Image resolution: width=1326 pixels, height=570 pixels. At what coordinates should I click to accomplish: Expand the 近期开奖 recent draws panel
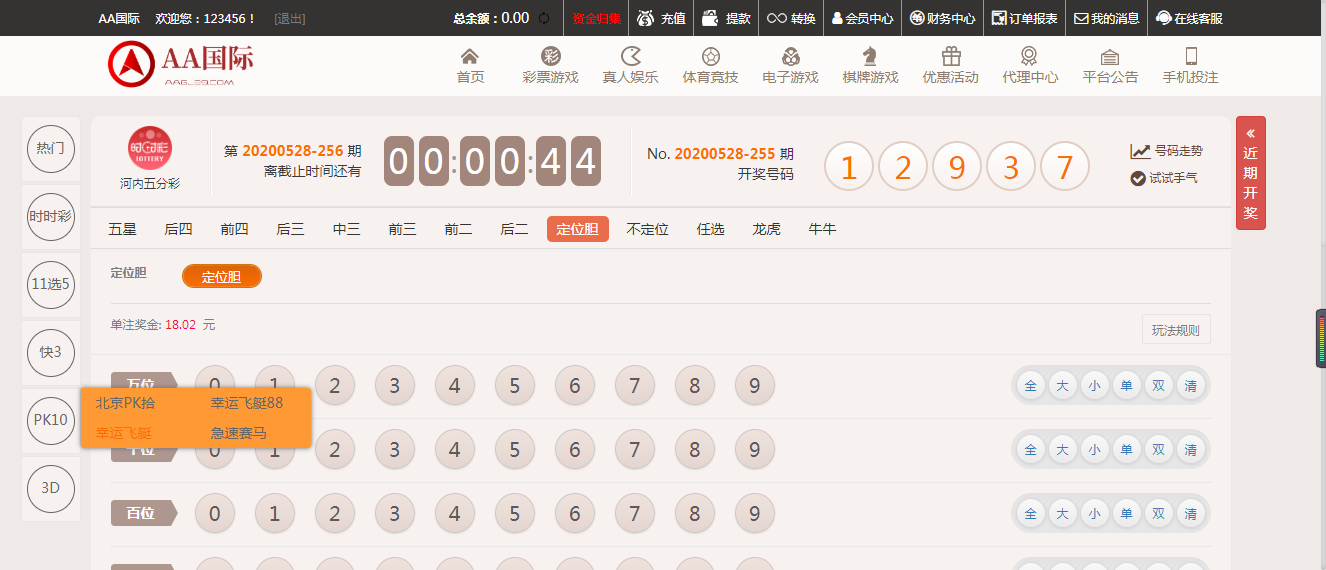1250,173
